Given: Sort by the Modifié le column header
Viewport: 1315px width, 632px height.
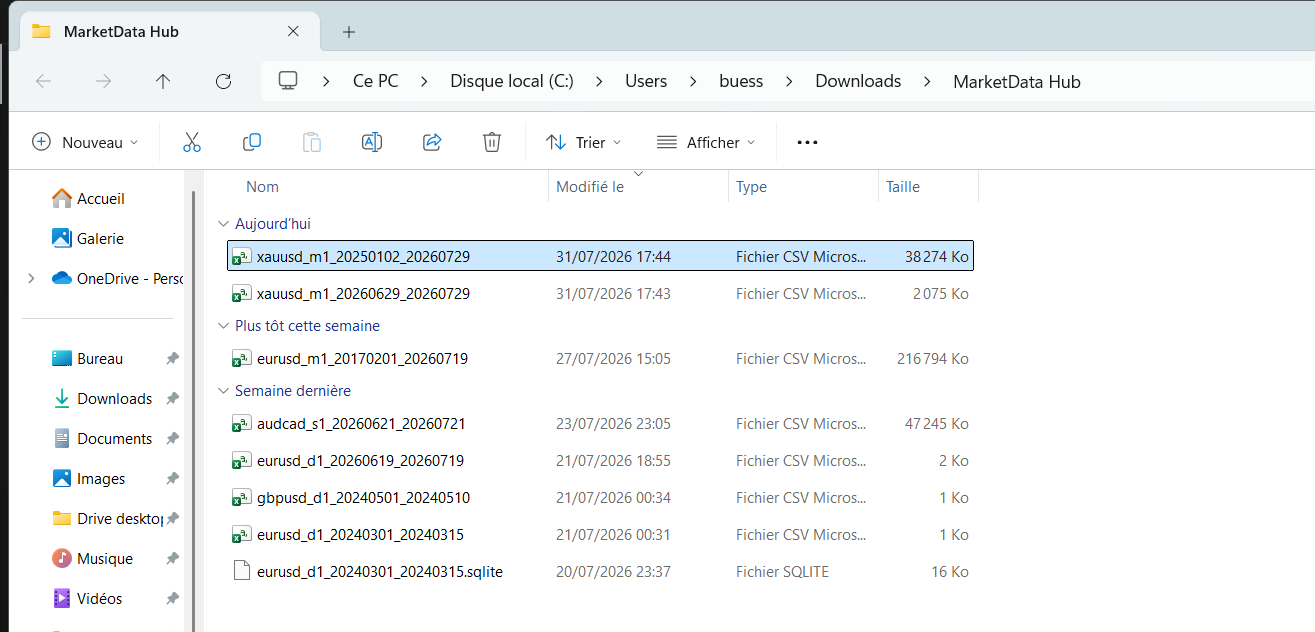Looking at the screenshot, I should [590, 187].
